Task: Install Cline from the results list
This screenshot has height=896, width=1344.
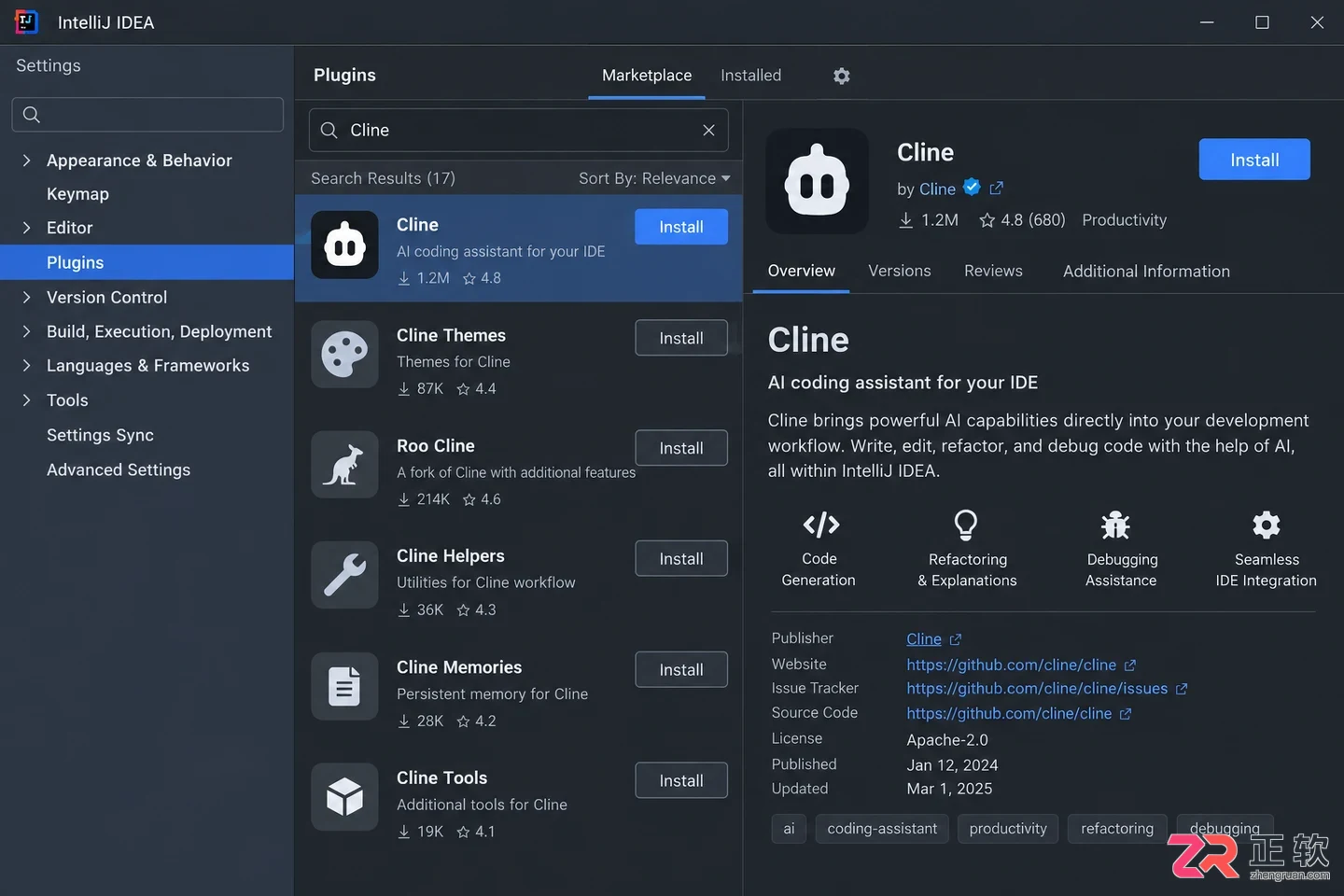Action: 681,227
